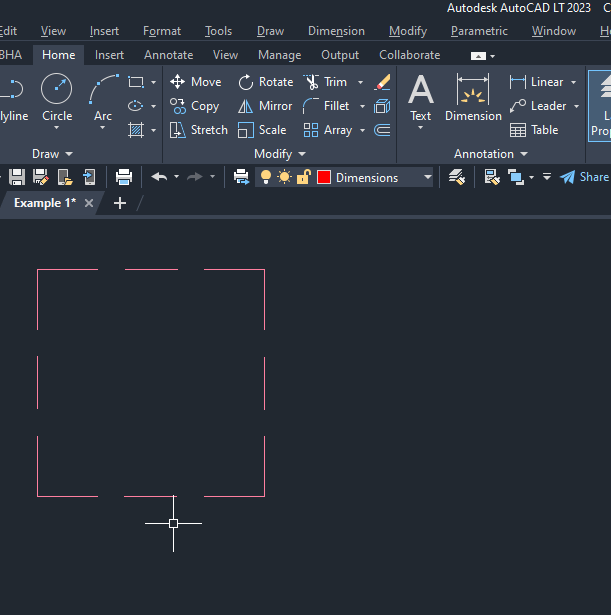Screen dimensions: 611x615
Task: Select the Linear dimension tool
Action: (x=536, y=82)
